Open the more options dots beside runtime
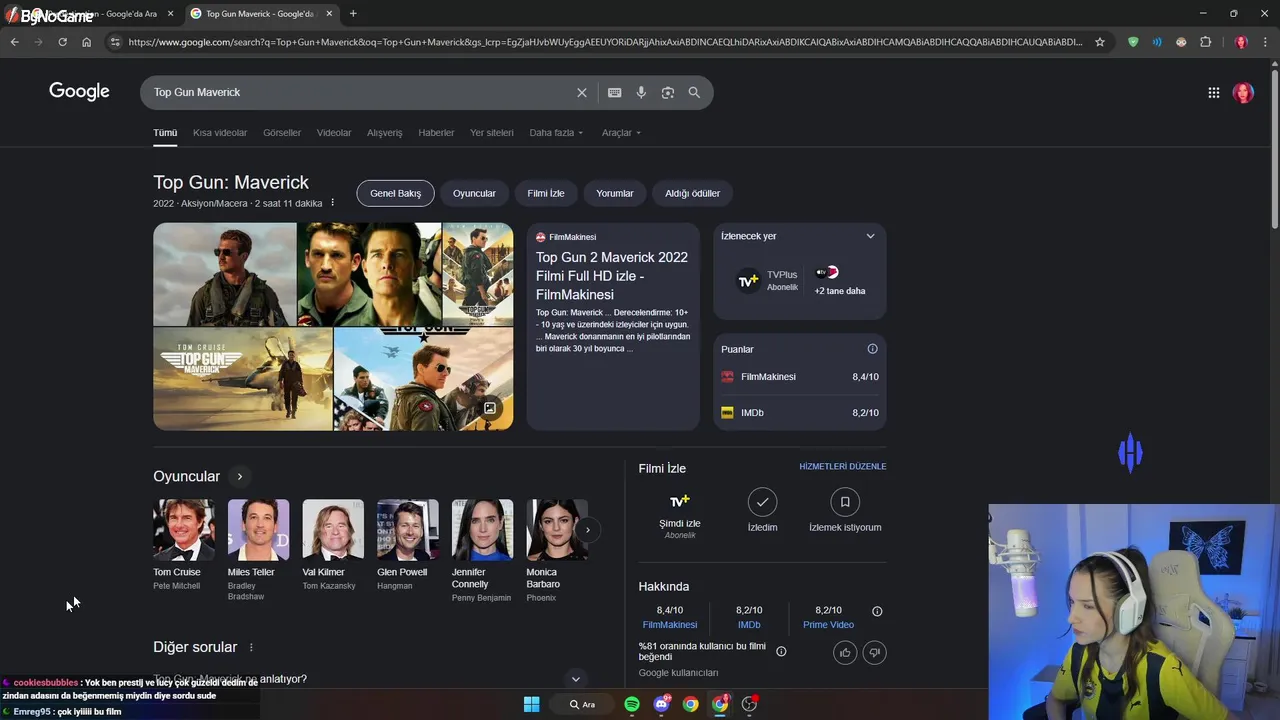Viewport: 1280px width, 720px height. (x=333, y=203)
